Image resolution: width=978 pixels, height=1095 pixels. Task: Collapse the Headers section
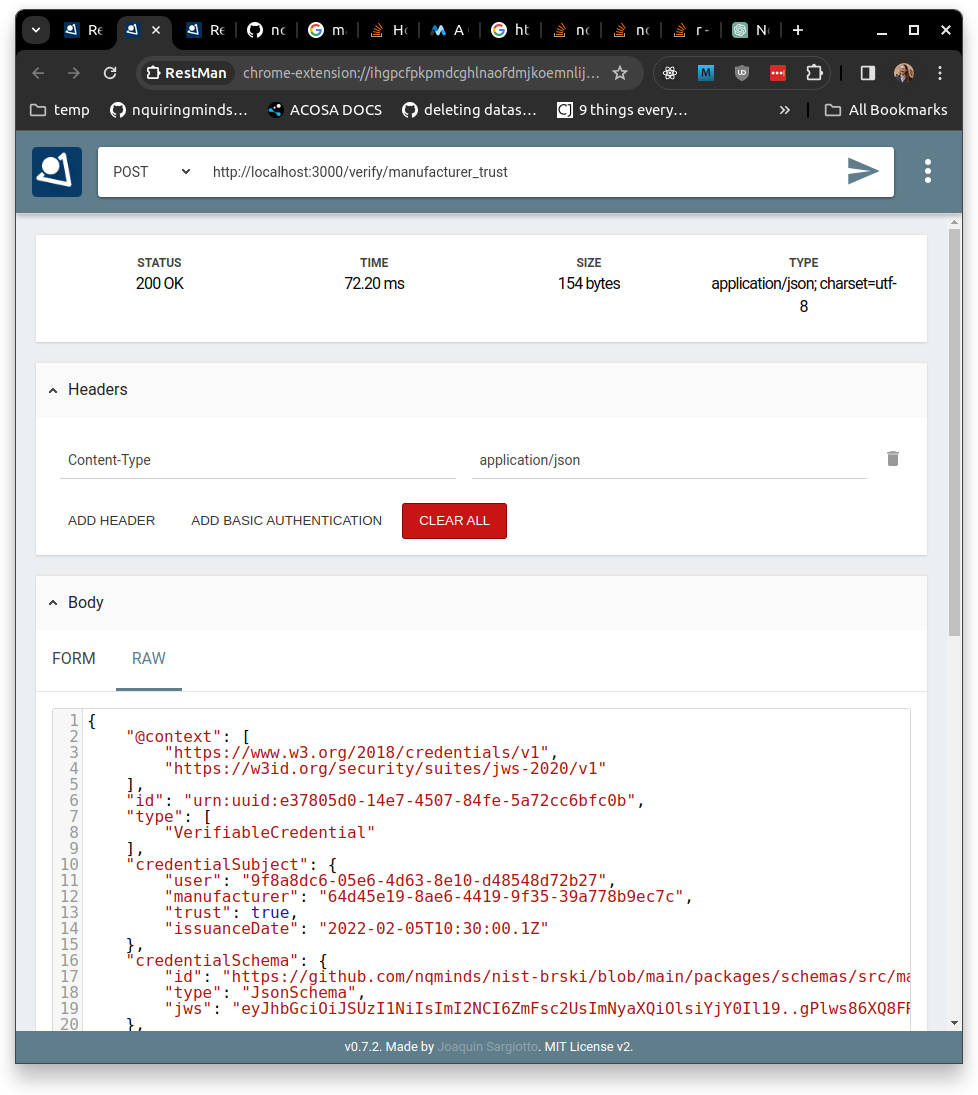pos(53,390)
